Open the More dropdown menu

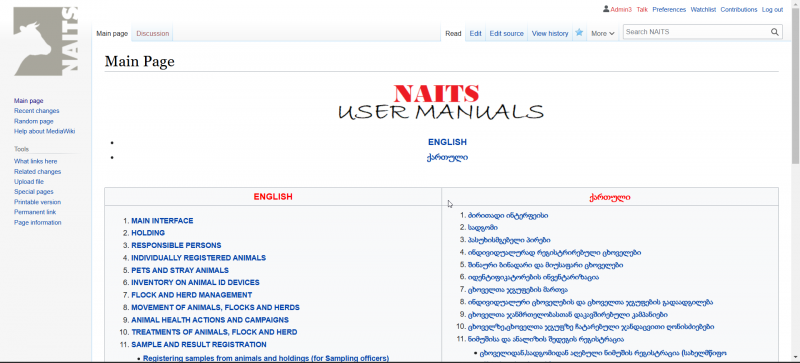[x=602, y=34]
